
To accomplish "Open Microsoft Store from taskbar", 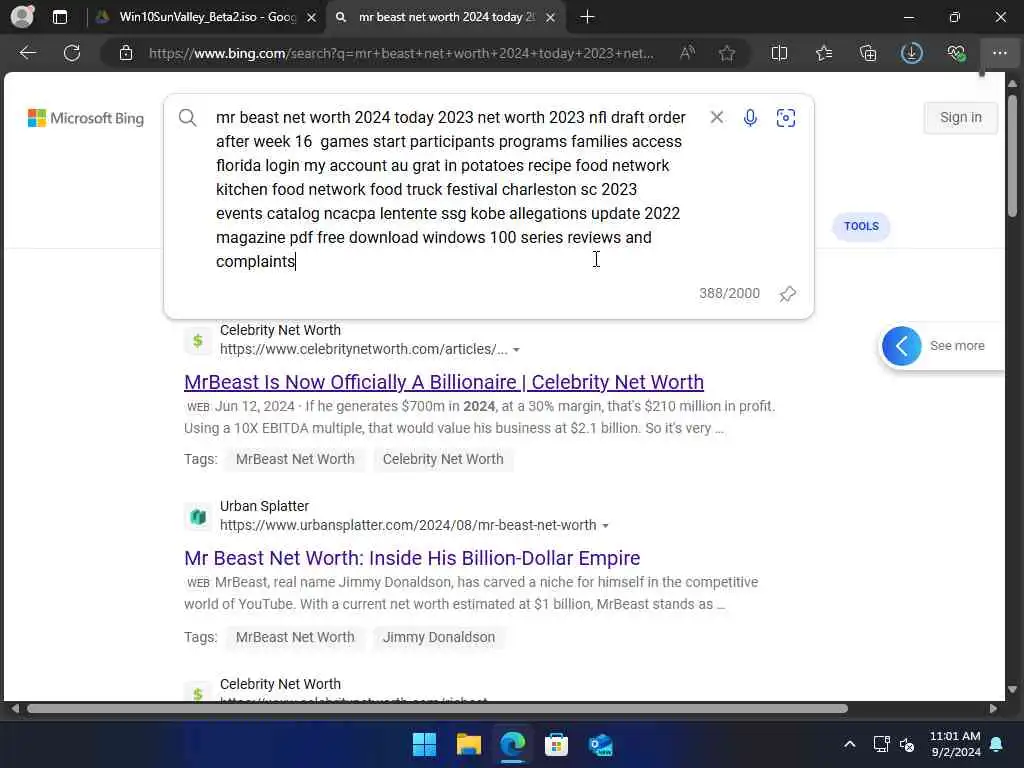I will click(x=556, y=744).
